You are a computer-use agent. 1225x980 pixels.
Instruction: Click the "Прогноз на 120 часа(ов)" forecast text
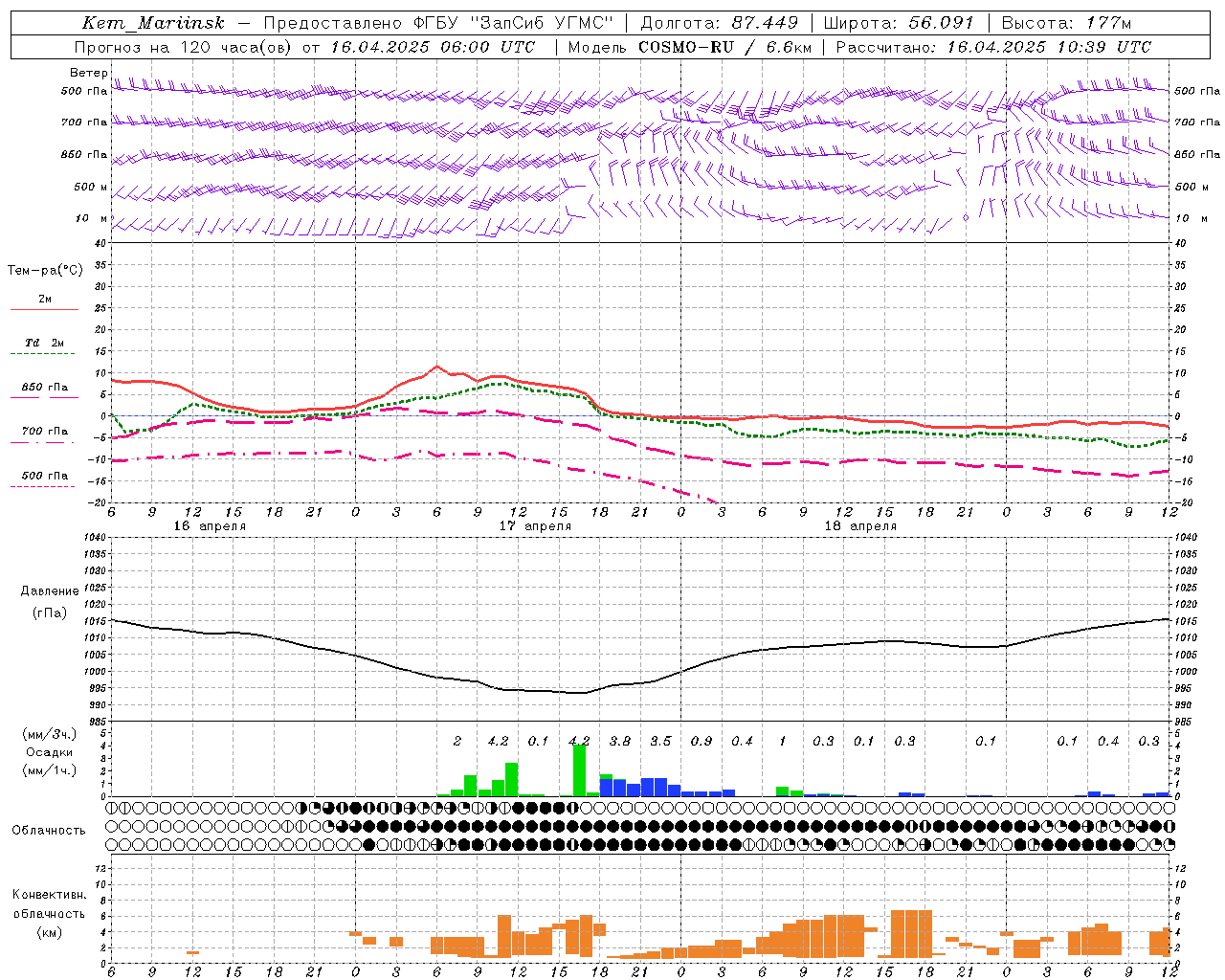[x=182, y=47]
